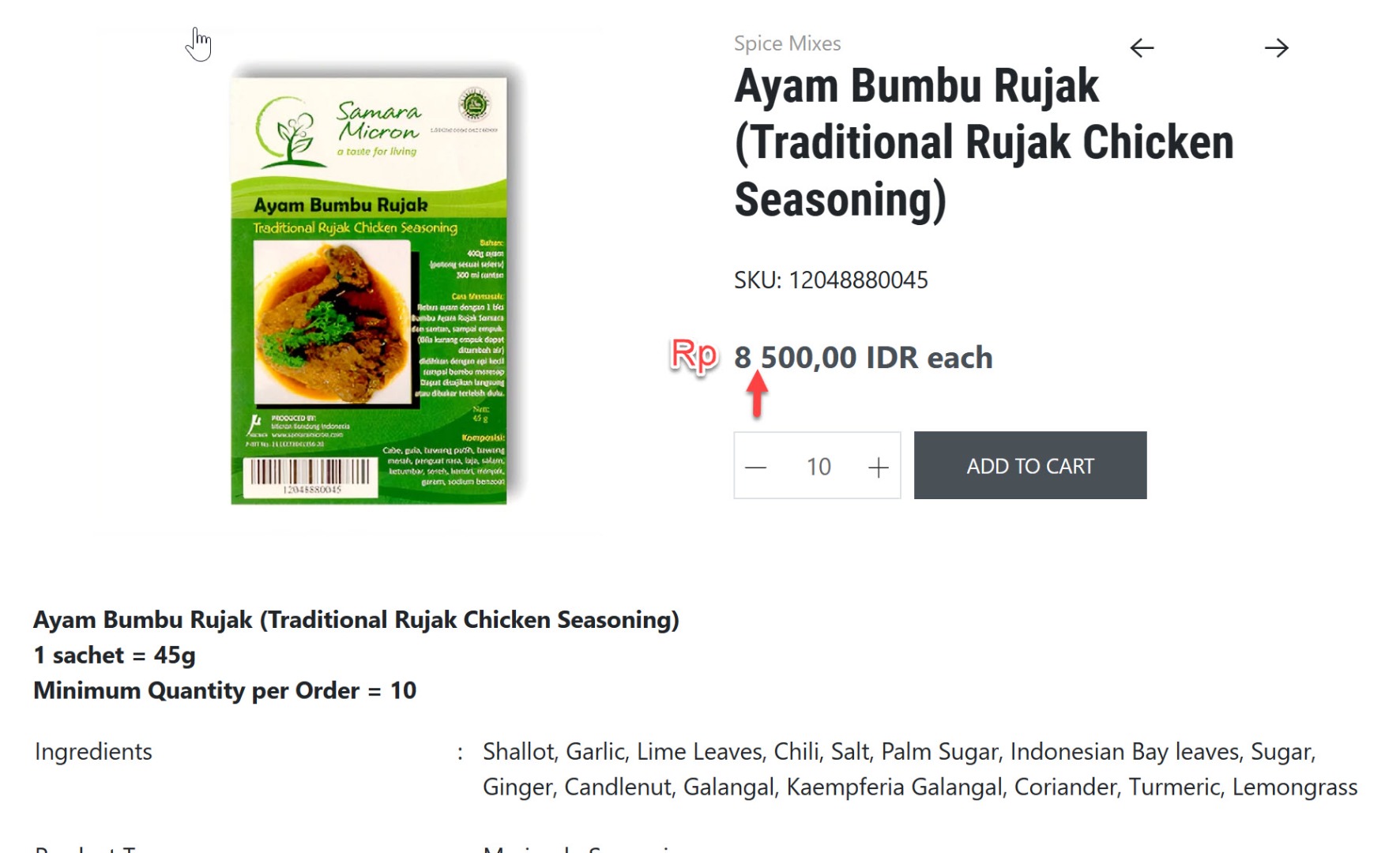
Task: Click the SKU 12048880045 text
Action: [x=831, y=280]
